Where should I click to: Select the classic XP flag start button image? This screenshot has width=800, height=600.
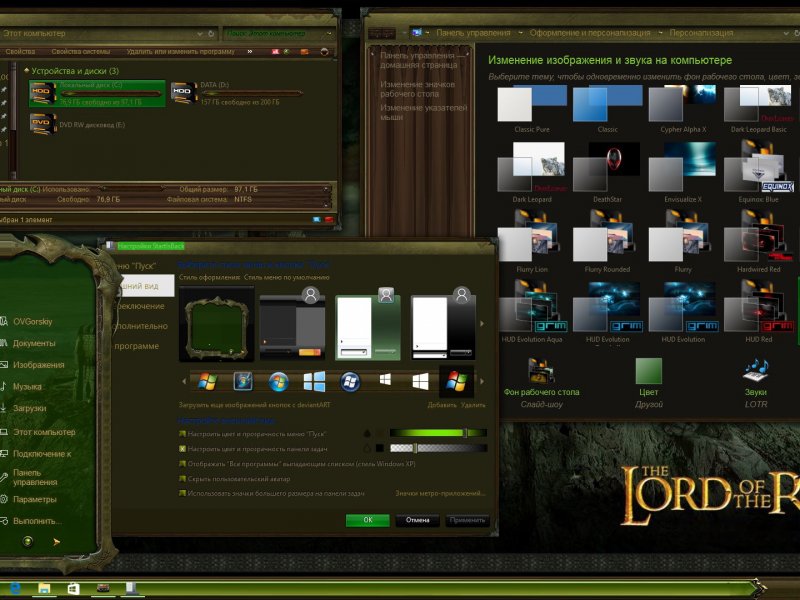coord(207,382)
